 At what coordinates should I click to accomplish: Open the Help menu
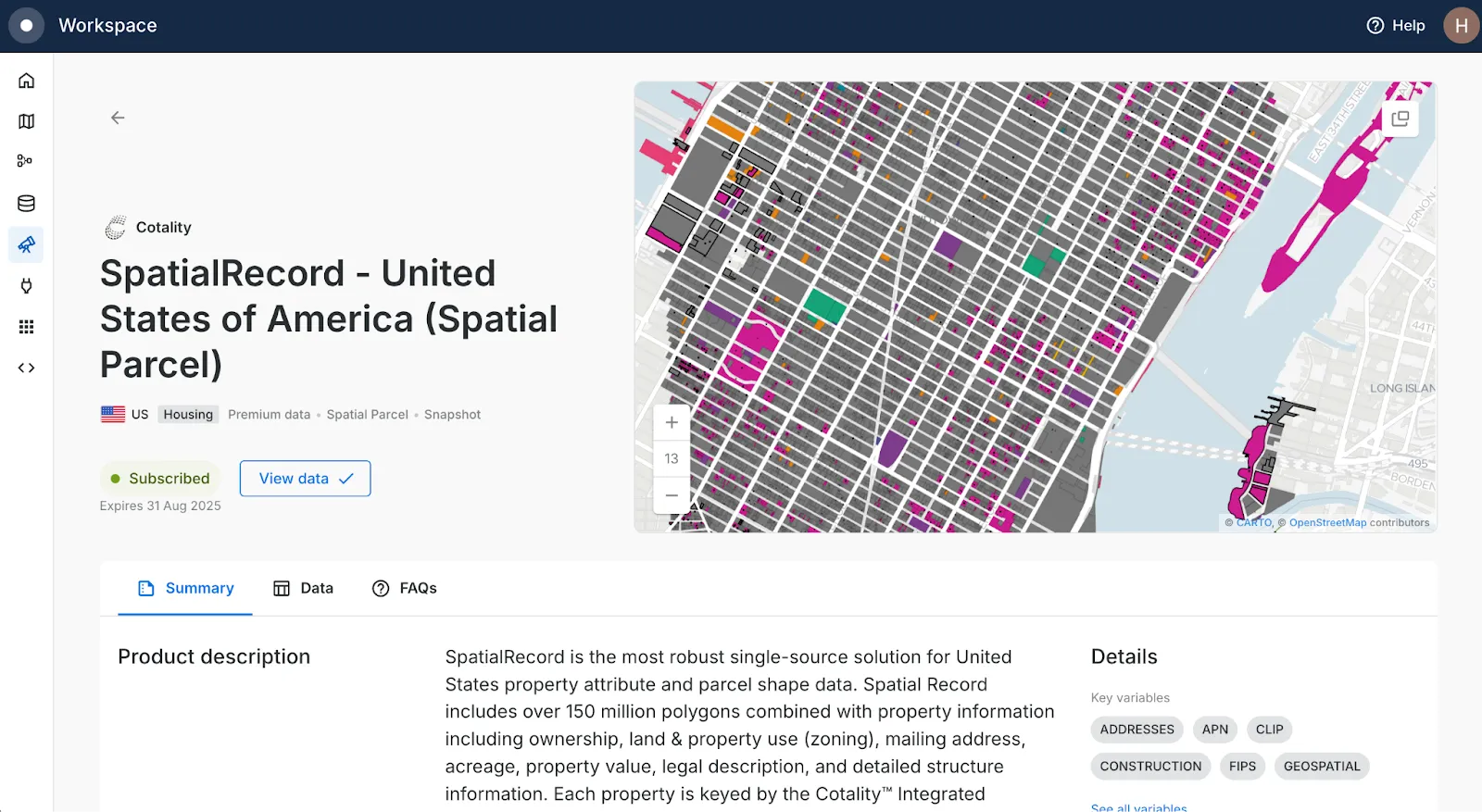[x=1396, y=26]
